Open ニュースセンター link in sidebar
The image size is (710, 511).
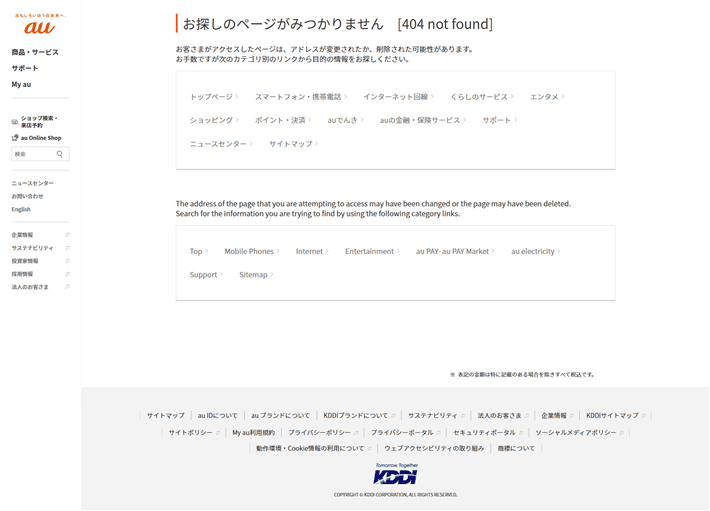(x=33, y=183)
